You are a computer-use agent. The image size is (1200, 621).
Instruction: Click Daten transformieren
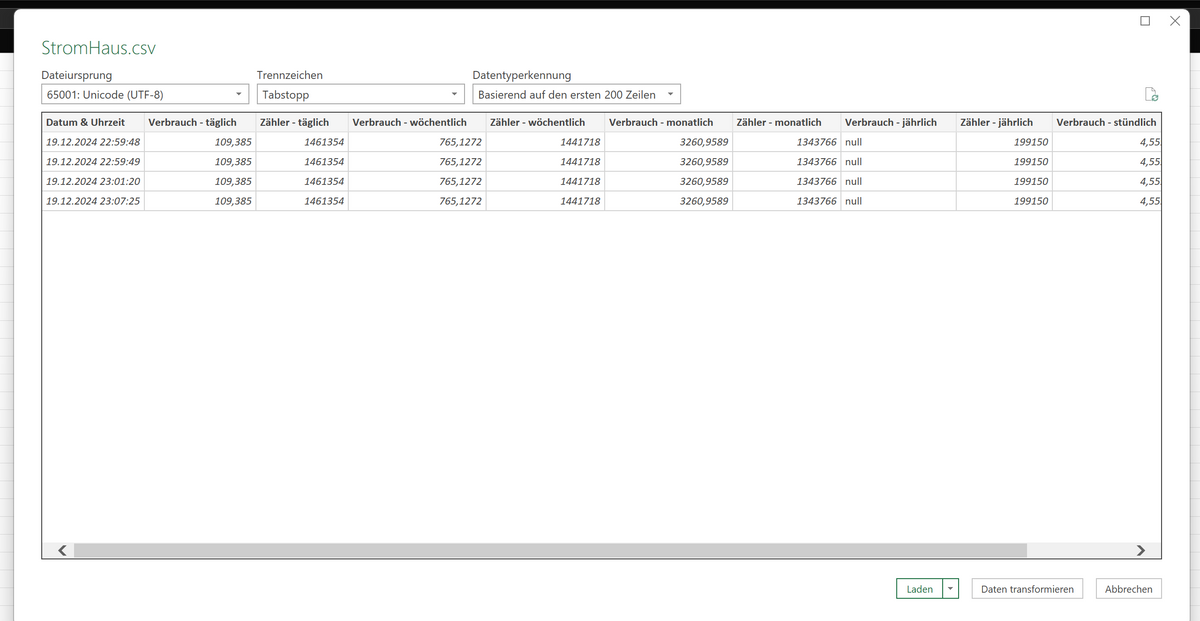[1027, 589]
